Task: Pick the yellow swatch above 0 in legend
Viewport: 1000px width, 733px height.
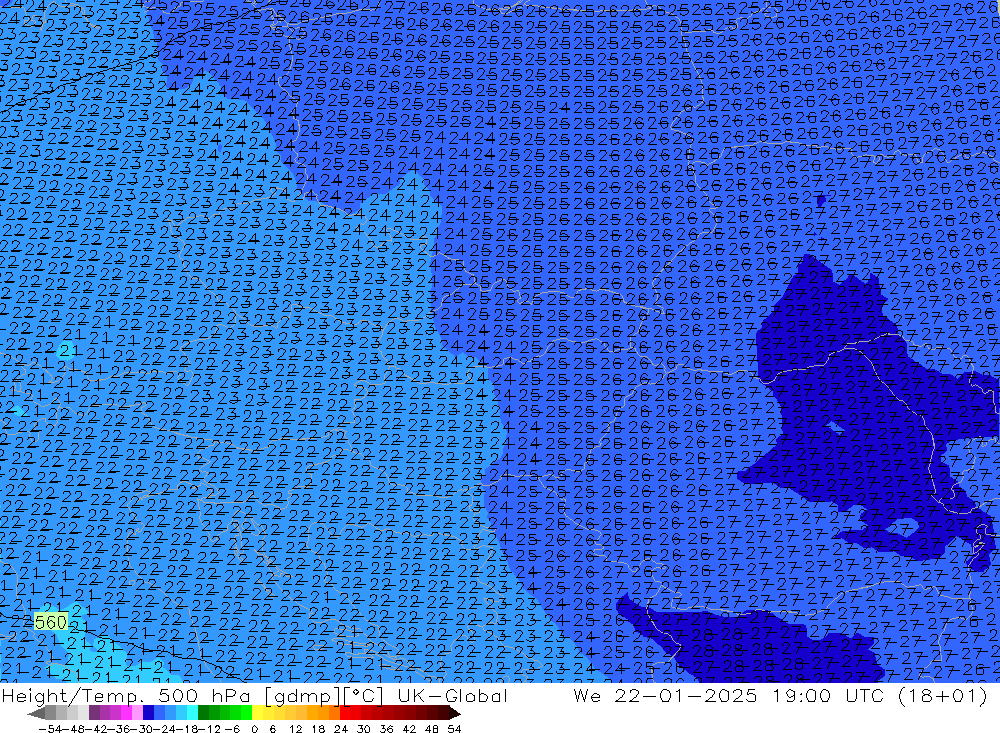Action: pos(258,713)
